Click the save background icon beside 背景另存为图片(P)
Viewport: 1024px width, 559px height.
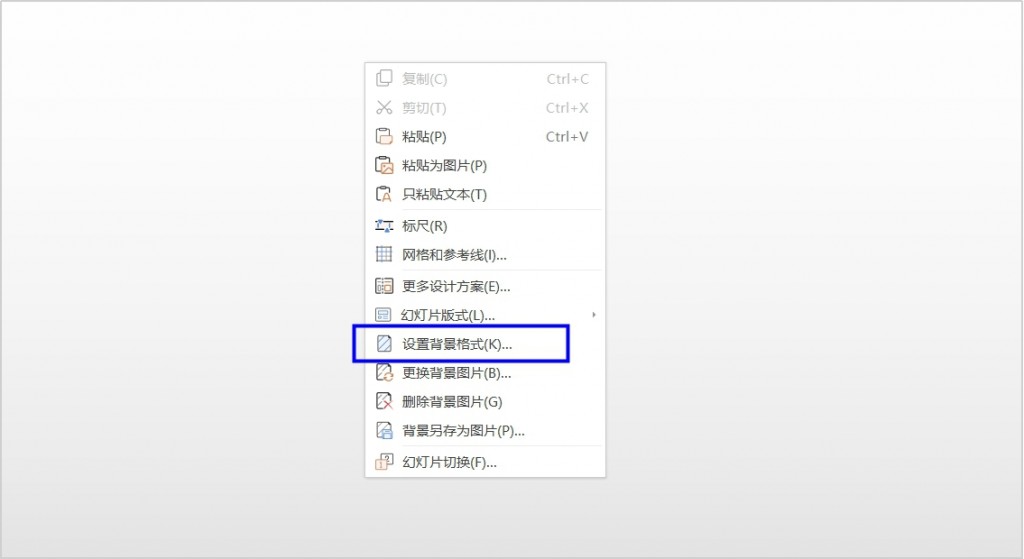click(x=384, y=430)
